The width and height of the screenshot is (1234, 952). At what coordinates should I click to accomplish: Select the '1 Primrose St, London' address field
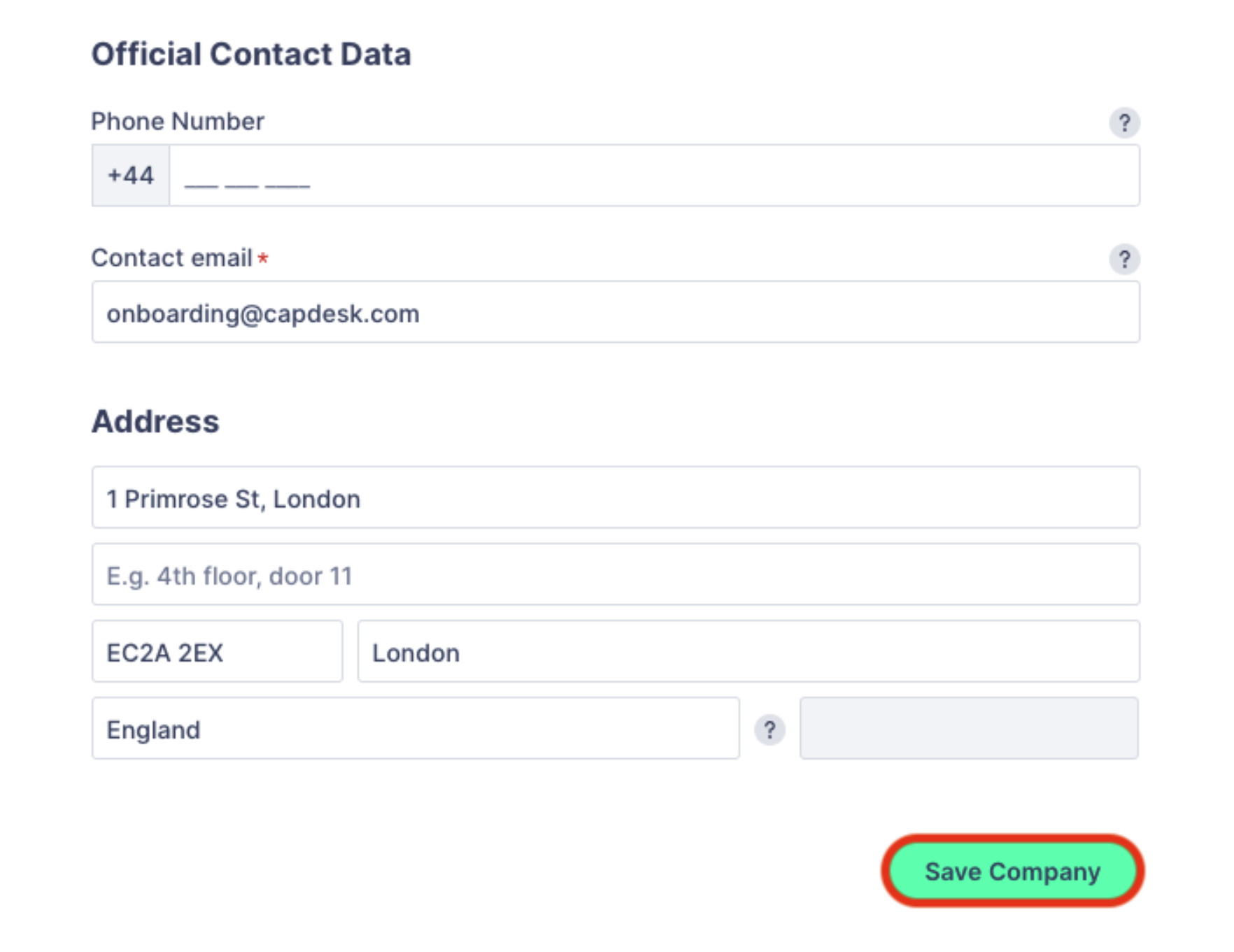coord(616,497)
